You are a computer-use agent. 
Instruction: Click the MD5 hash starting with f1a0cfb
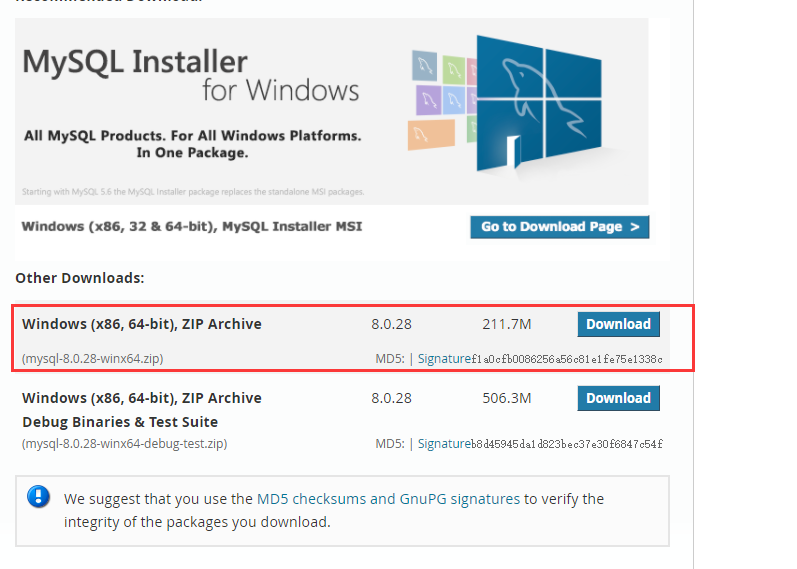567,359
